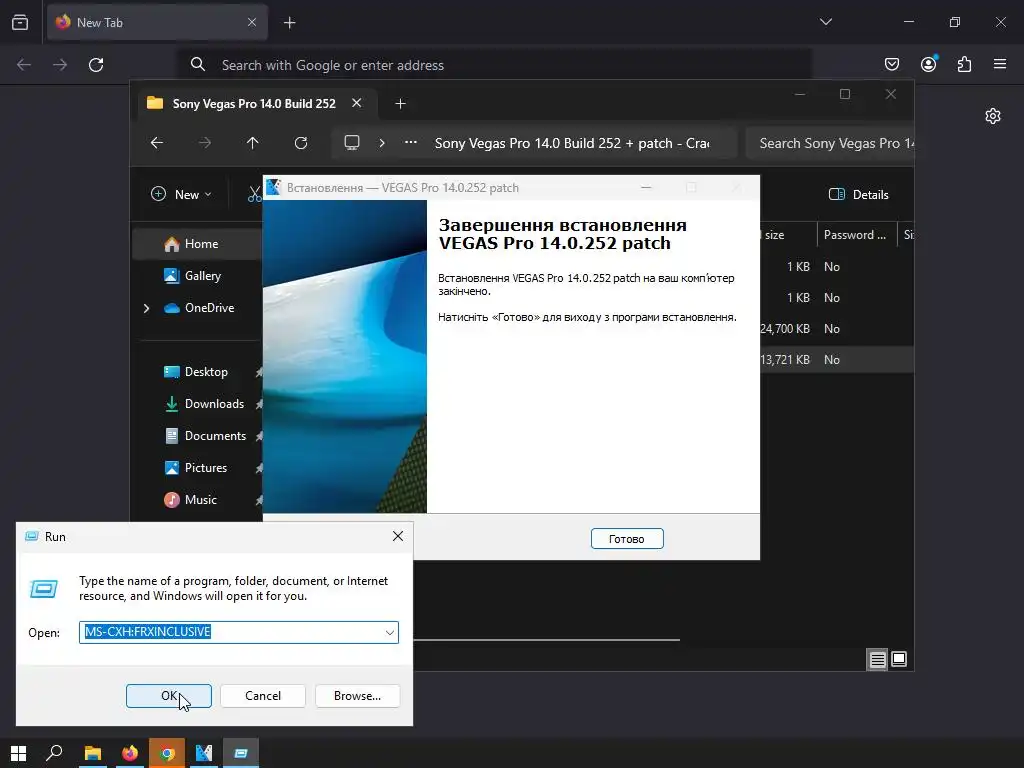Open the Run dialog Open combo dropdown arrow
Image resolution: width=1024 pixels, height=768 pixels.
point(389,632)
